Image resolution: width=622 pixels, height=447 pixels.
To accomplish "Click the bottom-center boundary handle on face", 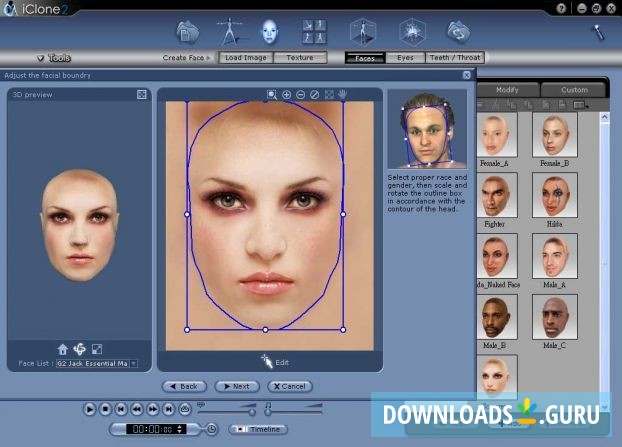I will (265, 330).
